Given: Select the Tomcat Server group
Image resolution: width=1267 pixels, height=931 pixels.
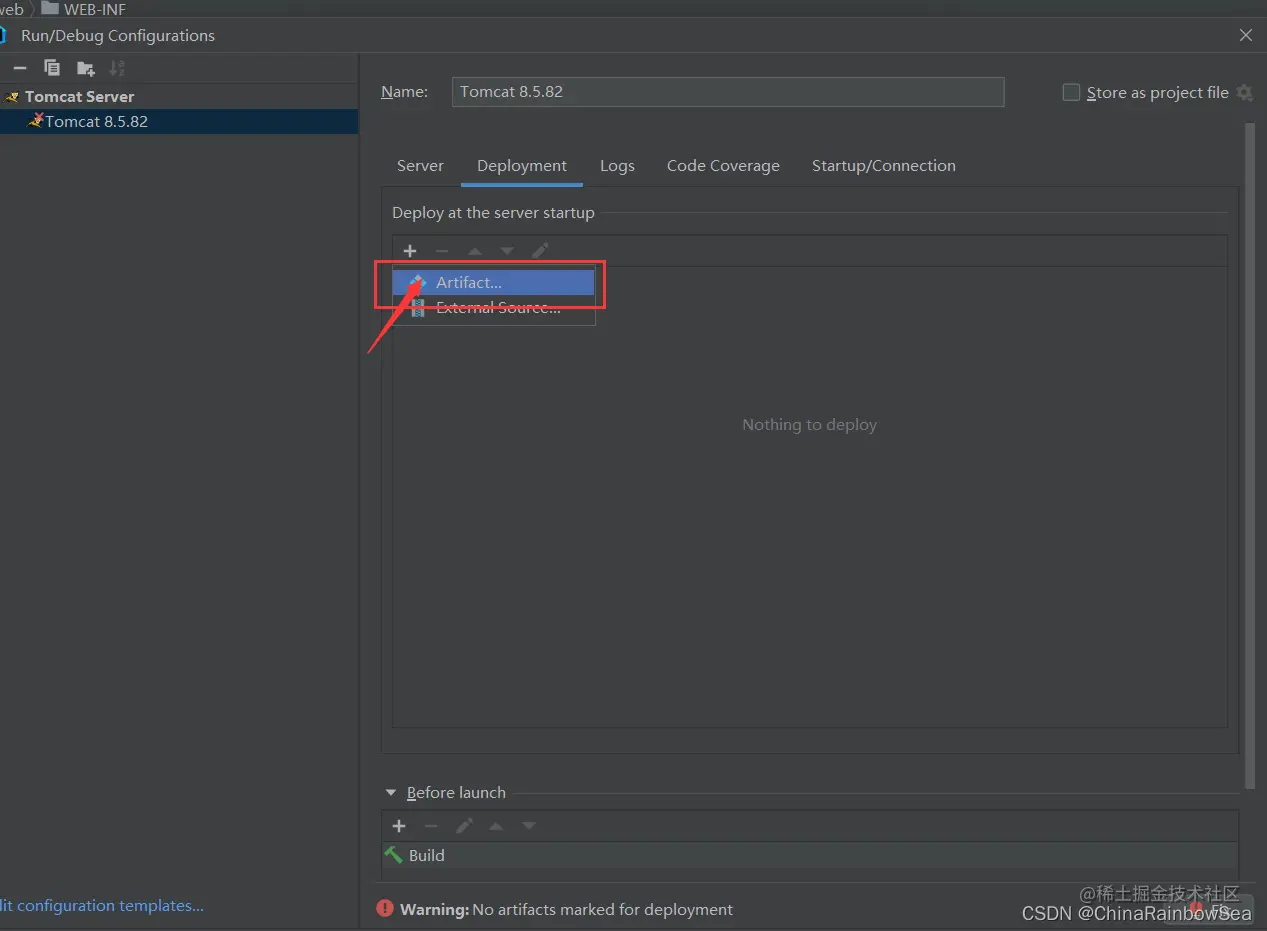Looking at the screenshot, I should click(80, 96).
